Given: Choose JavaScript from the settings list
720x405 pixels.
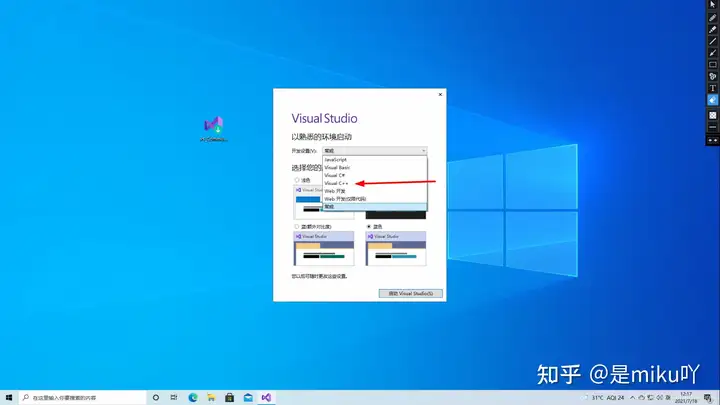Looking at the screenshot, I should coord(375,160).
